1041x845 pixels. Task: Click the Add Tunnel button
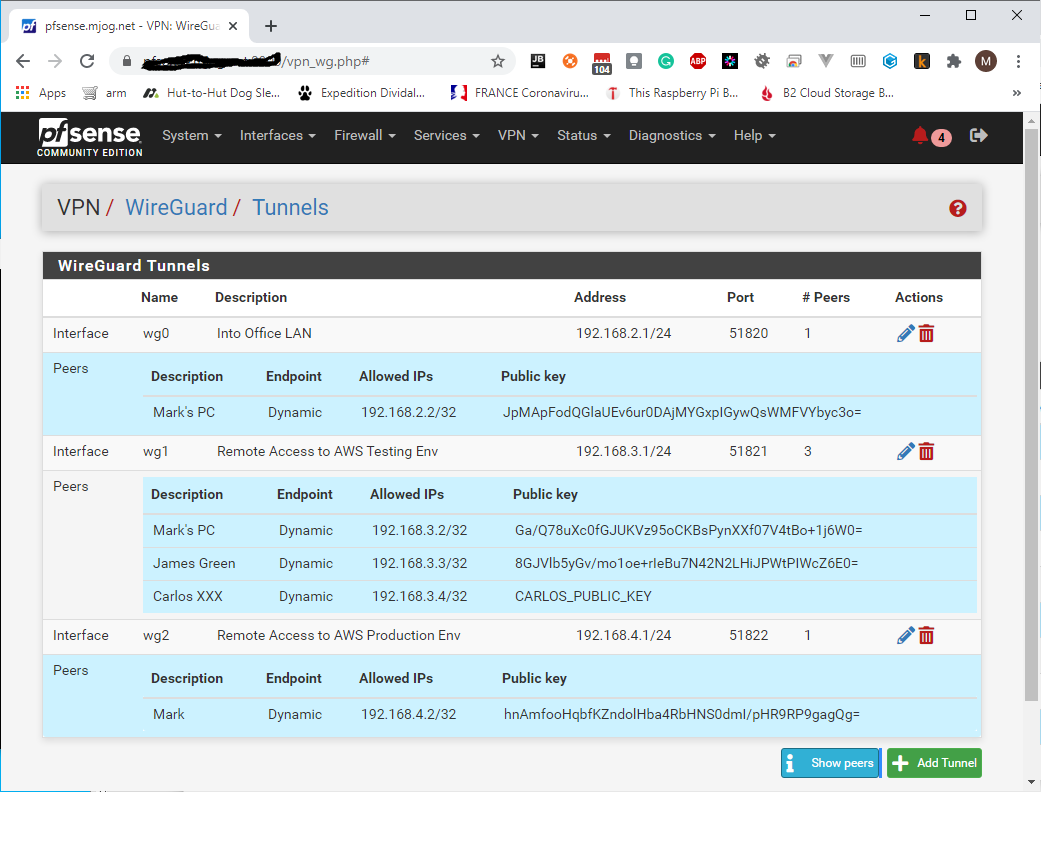coord(934,763)
